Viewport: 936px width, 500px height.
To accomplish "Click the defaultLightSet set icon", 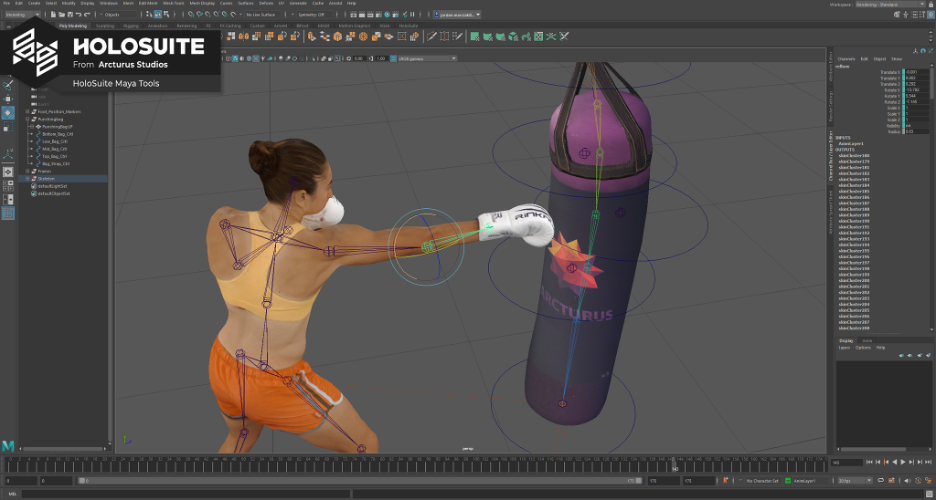I will coord(34,186).
